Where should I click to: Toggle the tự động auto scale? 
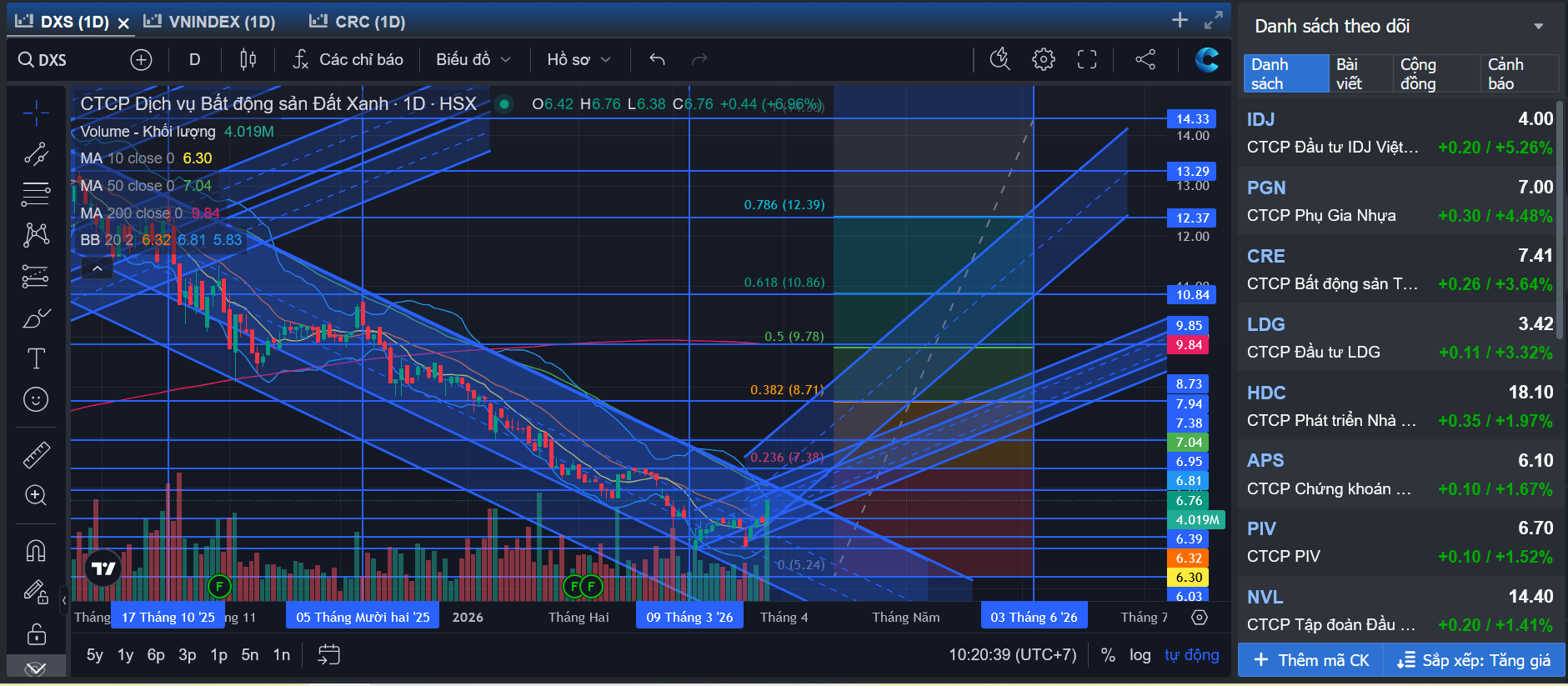(1191, 655)
